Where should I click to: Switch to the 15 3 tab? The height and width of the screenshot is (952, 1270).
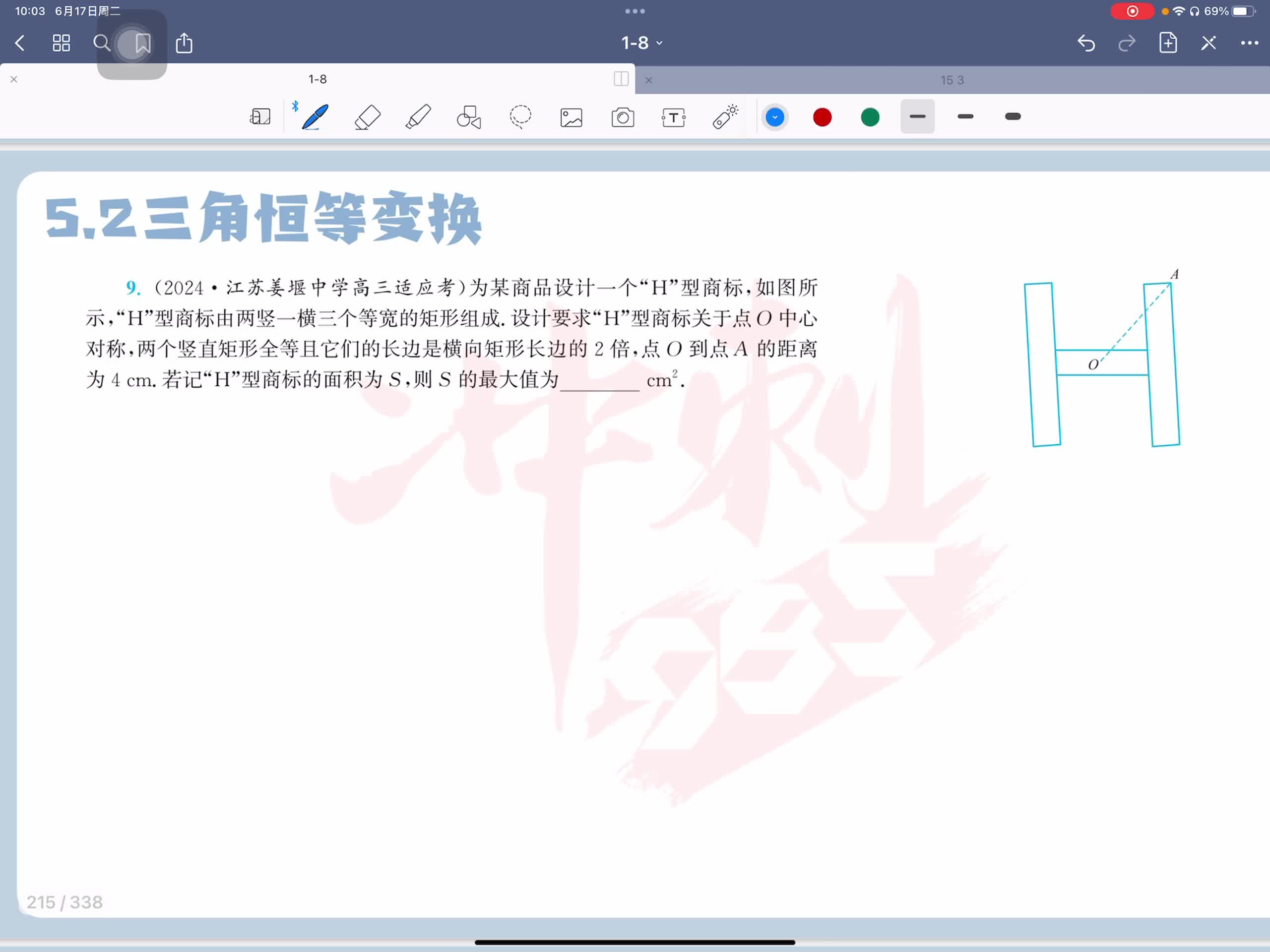point(952,80)
